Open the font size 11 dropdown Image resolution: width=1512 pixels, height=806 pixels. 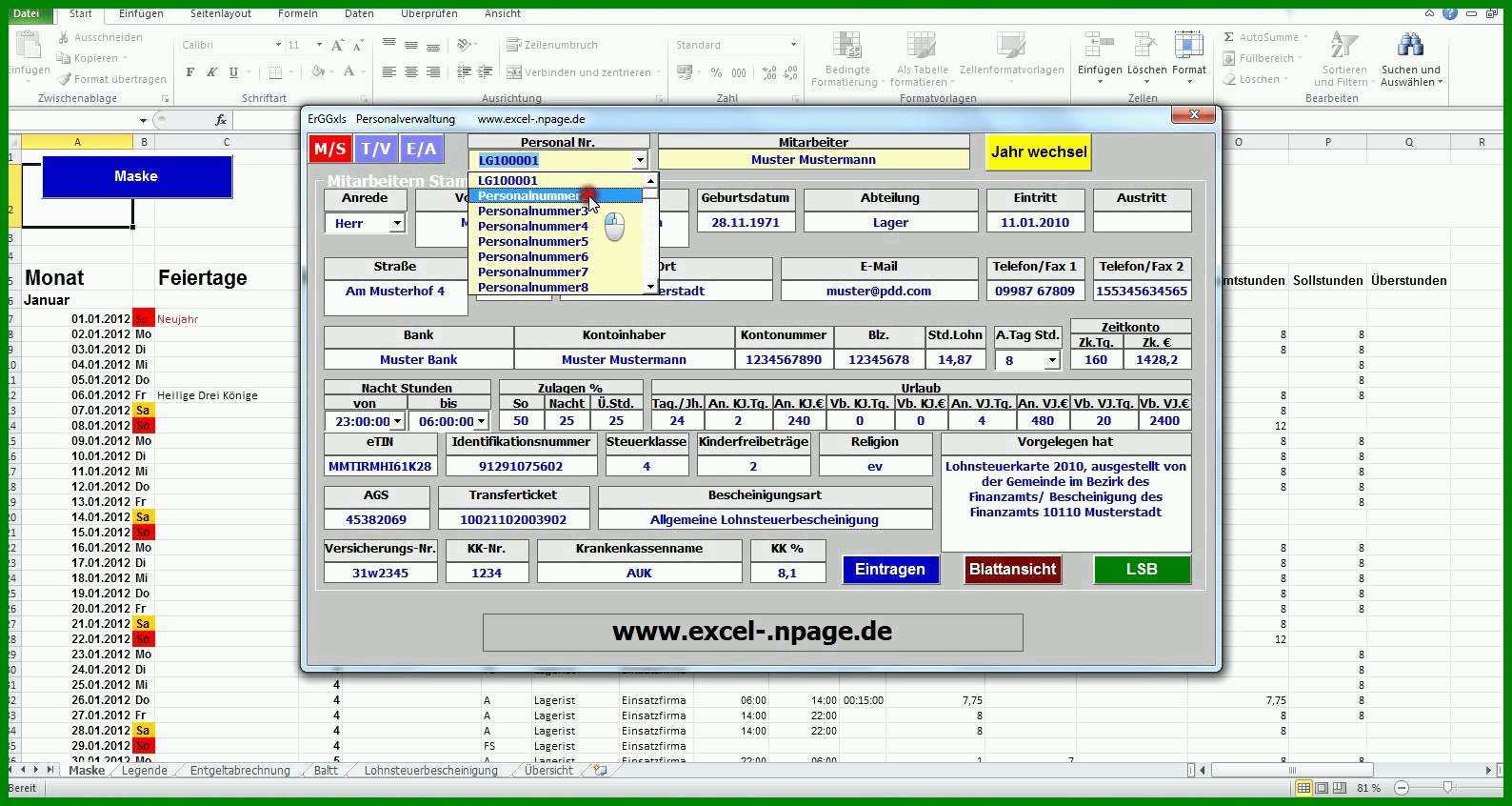(x=318, y=45)
